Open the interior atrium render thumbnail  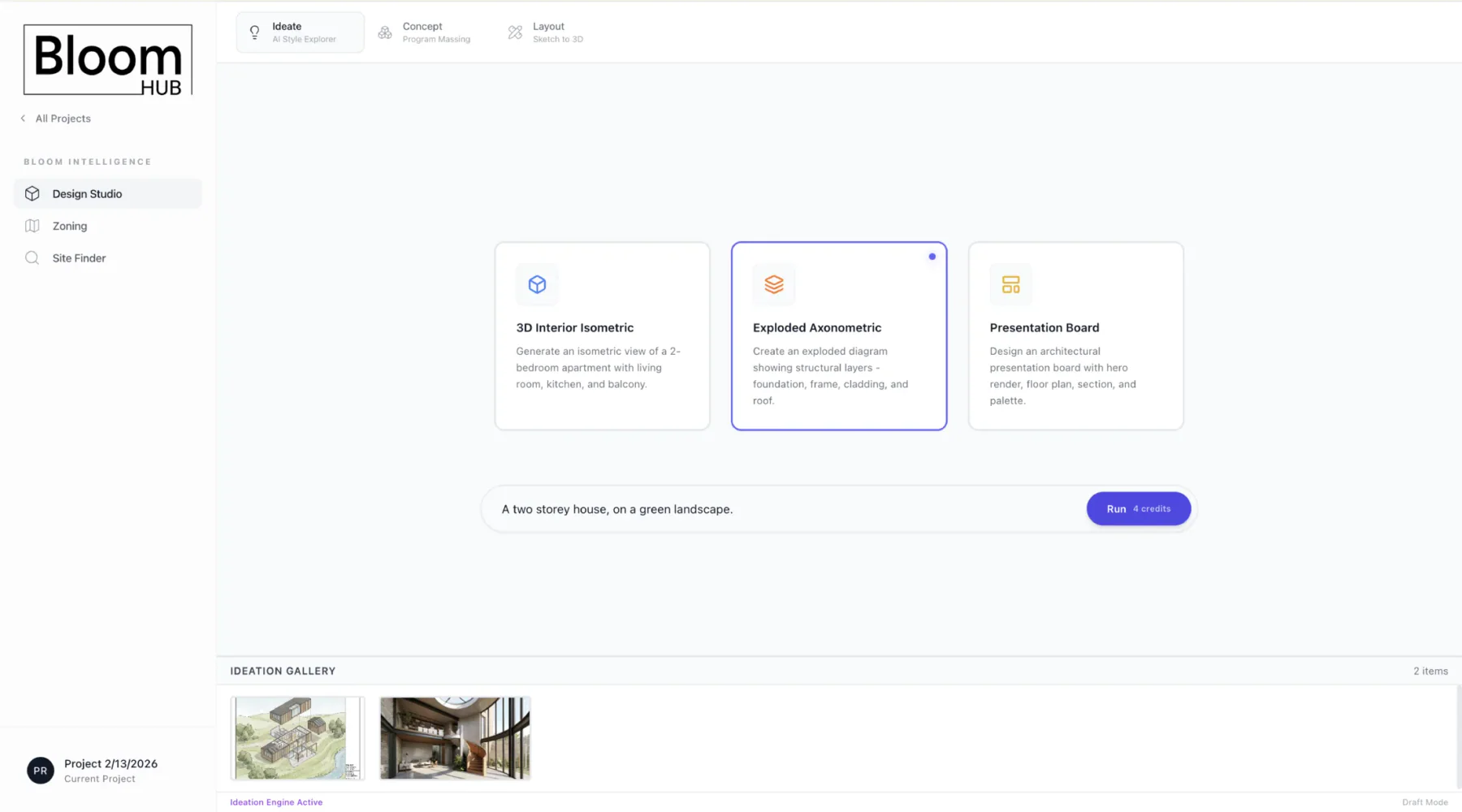coord(455,738)
